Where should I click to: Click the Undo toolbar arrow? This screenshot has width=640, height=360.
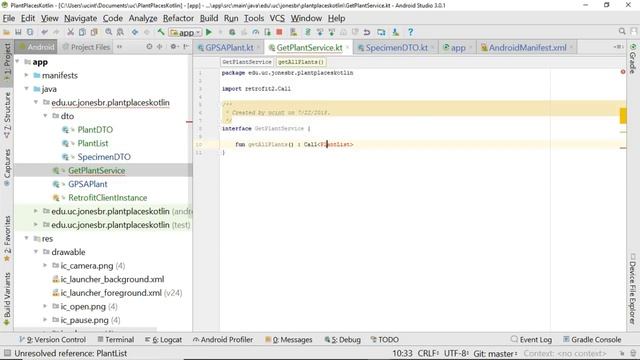click(x=44, y=32)
